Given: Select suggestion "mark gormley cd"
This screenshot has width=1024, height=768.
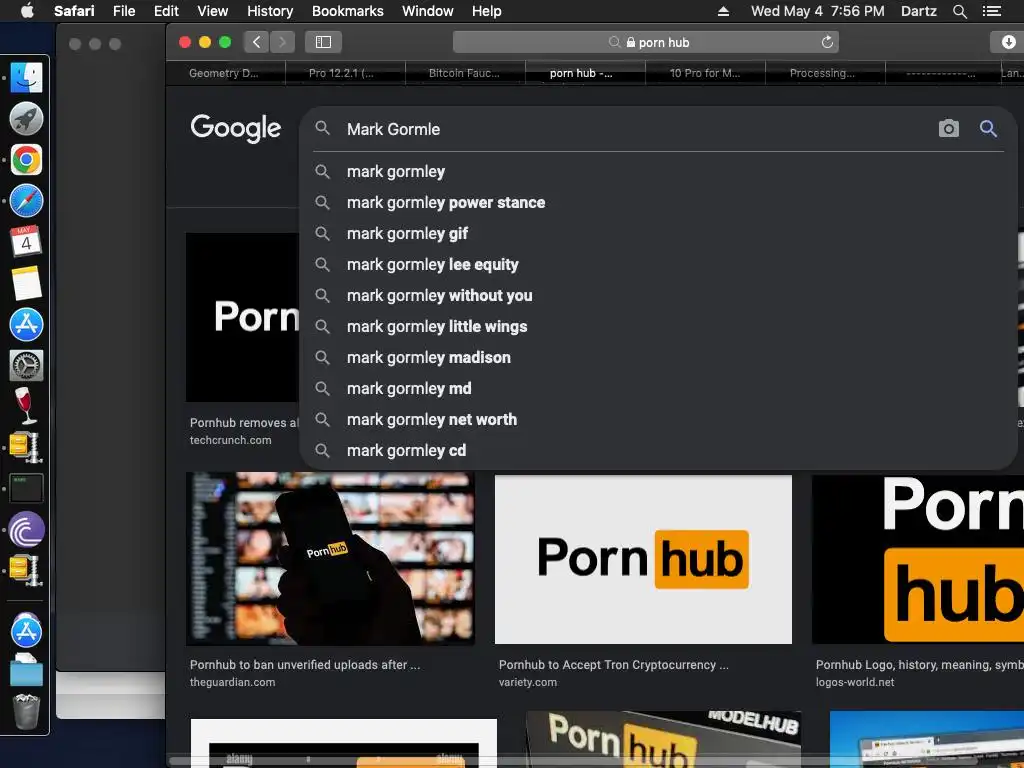Looking at the screenshot, I should 658,451.
